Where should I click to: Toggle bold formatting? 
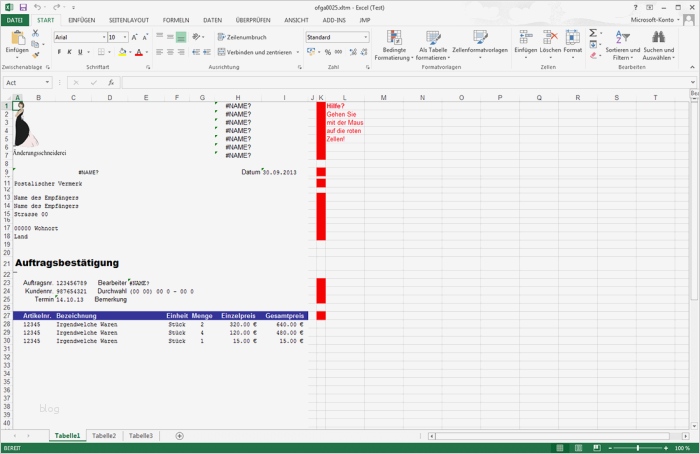[59, 52]
